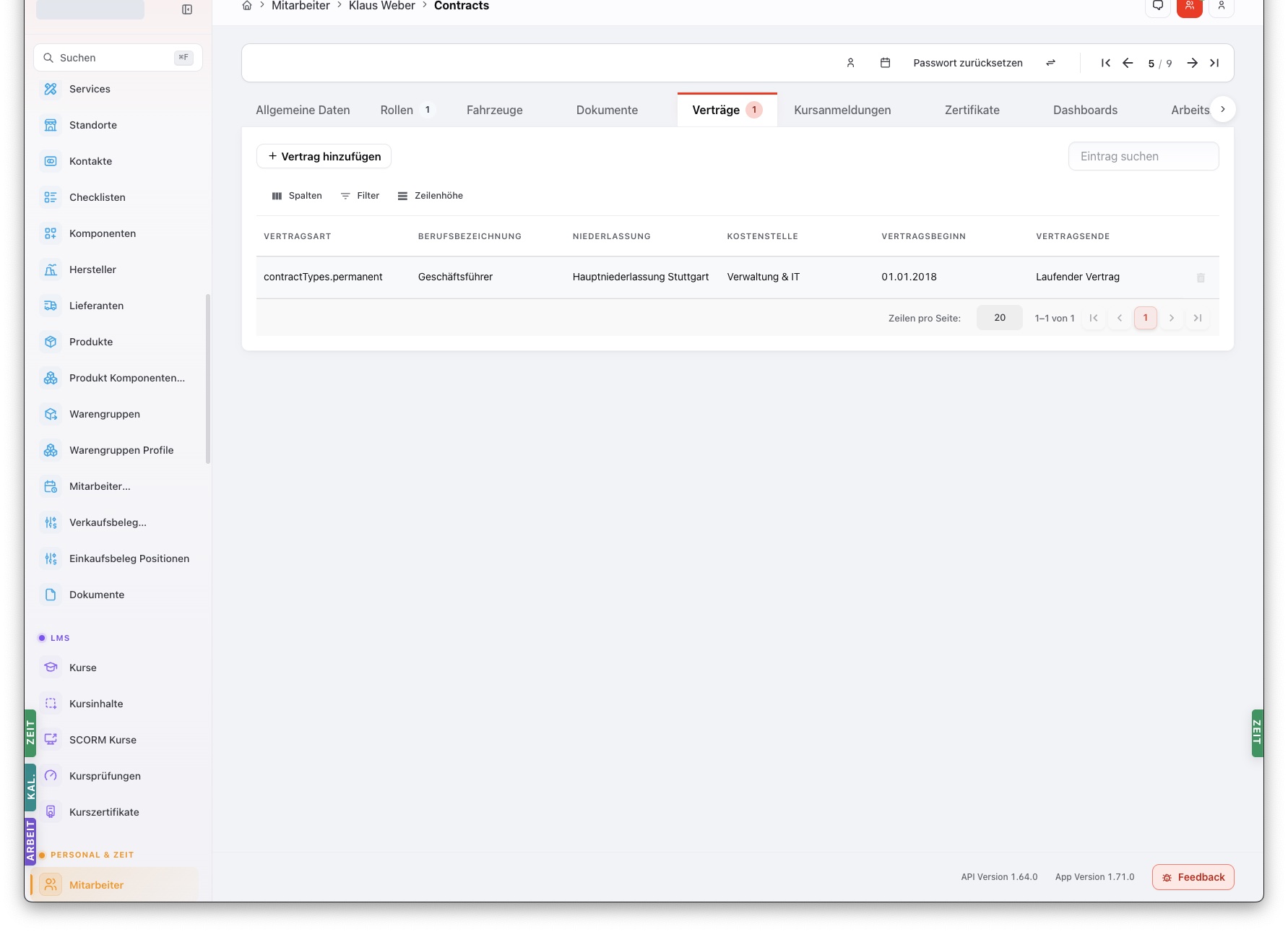
Task: Click Vertrag hinzufügen button
Action: coord(324,156)
